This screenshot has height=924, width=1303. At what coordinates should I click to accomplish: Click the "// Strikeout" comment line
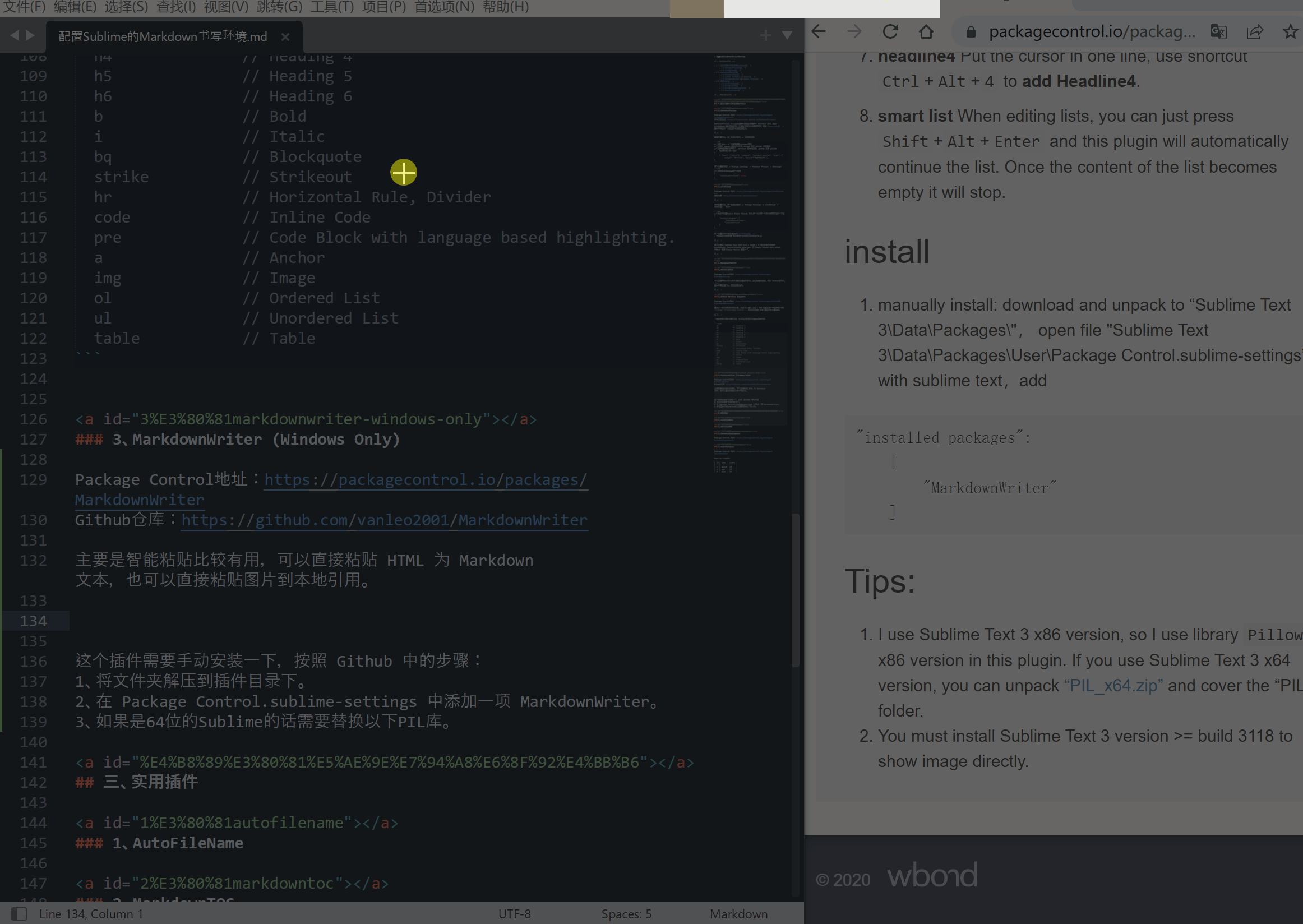click(x=297, y=177)
